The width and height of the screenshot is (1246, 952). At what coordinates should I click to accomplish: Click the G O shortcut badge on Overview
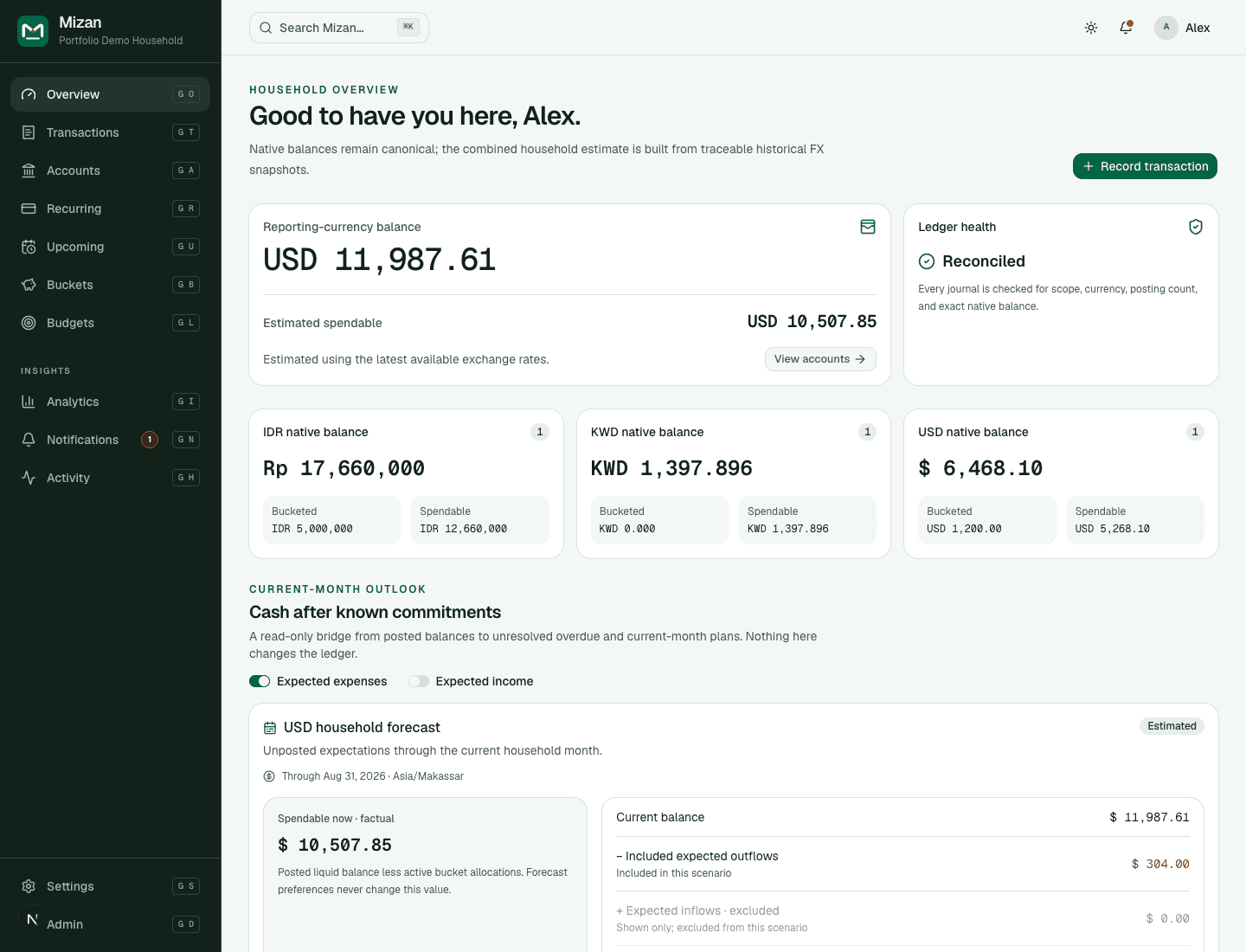[x=186, y=94]
